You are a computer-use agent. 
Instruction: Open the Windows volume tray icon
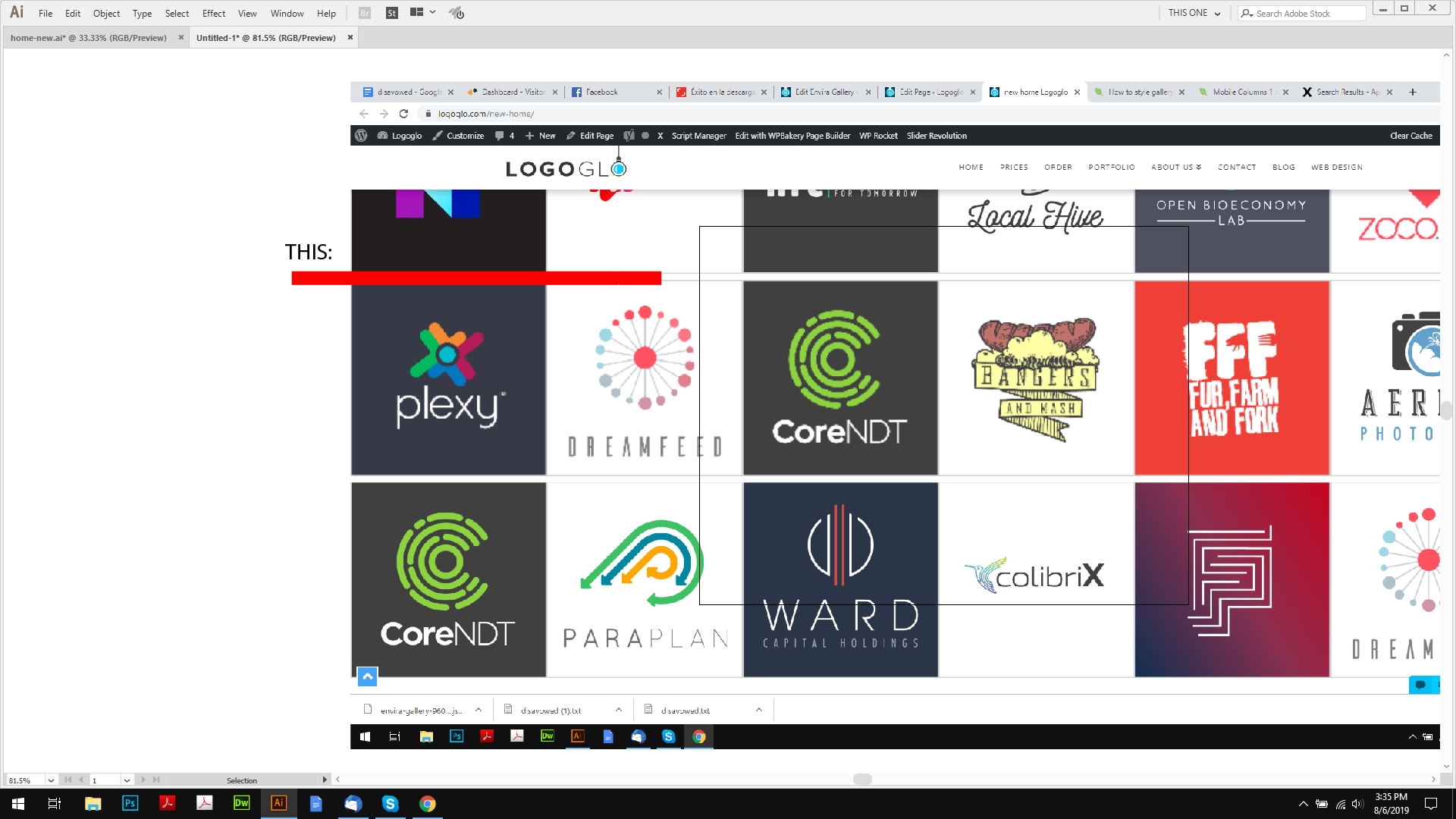click(1357, 804)
